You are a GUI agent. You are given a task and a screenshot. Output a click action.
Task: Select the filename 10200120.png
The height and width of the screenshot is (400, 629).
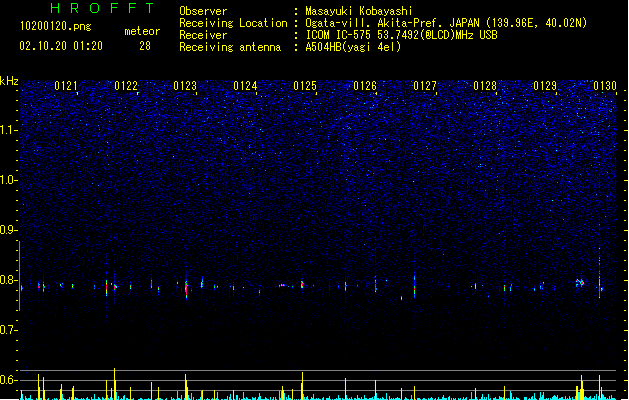55,26
